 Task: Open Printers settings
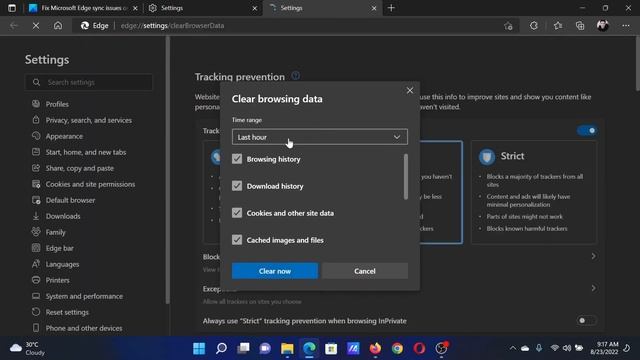(58, 280)
